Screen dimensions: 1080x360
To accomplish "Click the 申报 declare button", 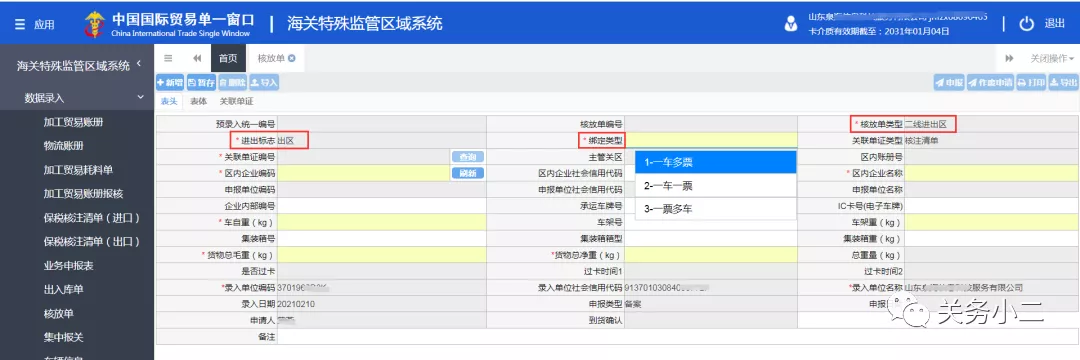I will [949, 83].
